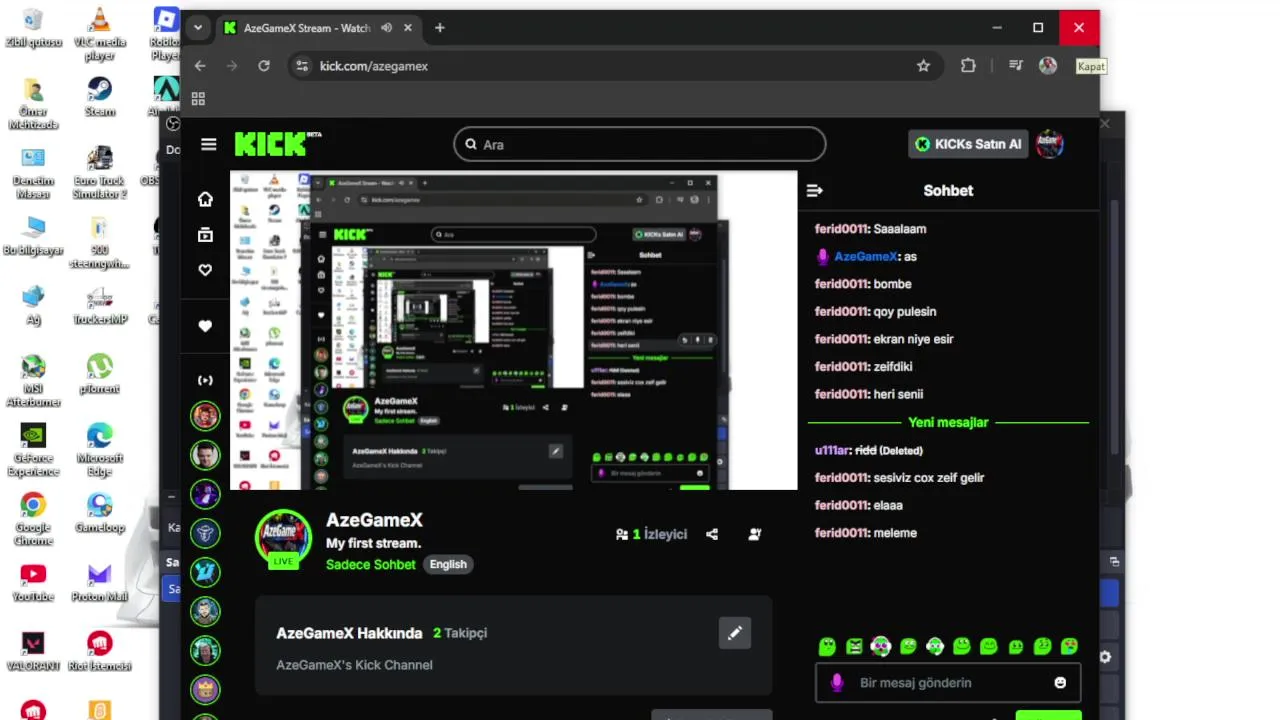Open Chrome extensions puzzle icon
Image resolution: width=1280 pixels, height=720 pixels.
tap(968, 66)
